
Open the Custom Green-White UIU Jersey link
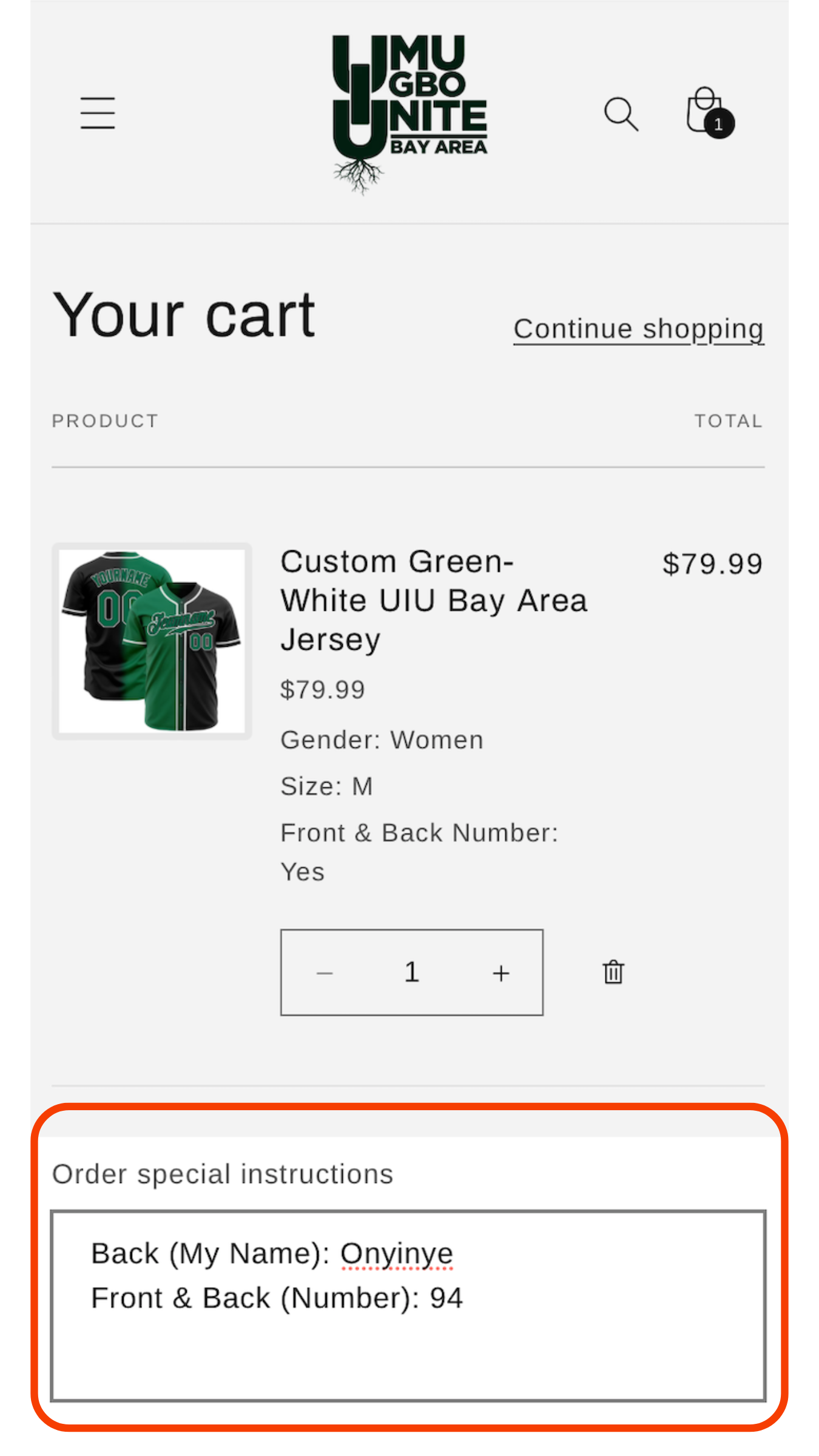pyautogui.click(x=433, y=600)
